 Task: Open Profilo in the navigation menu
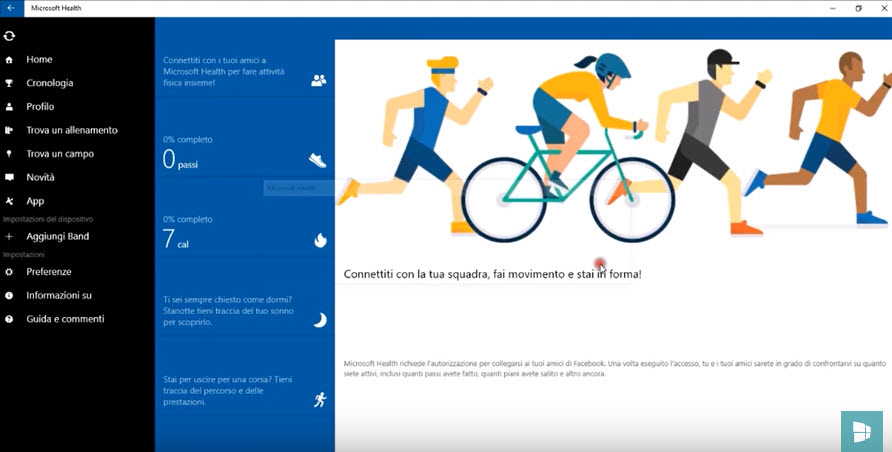[40, 107]
